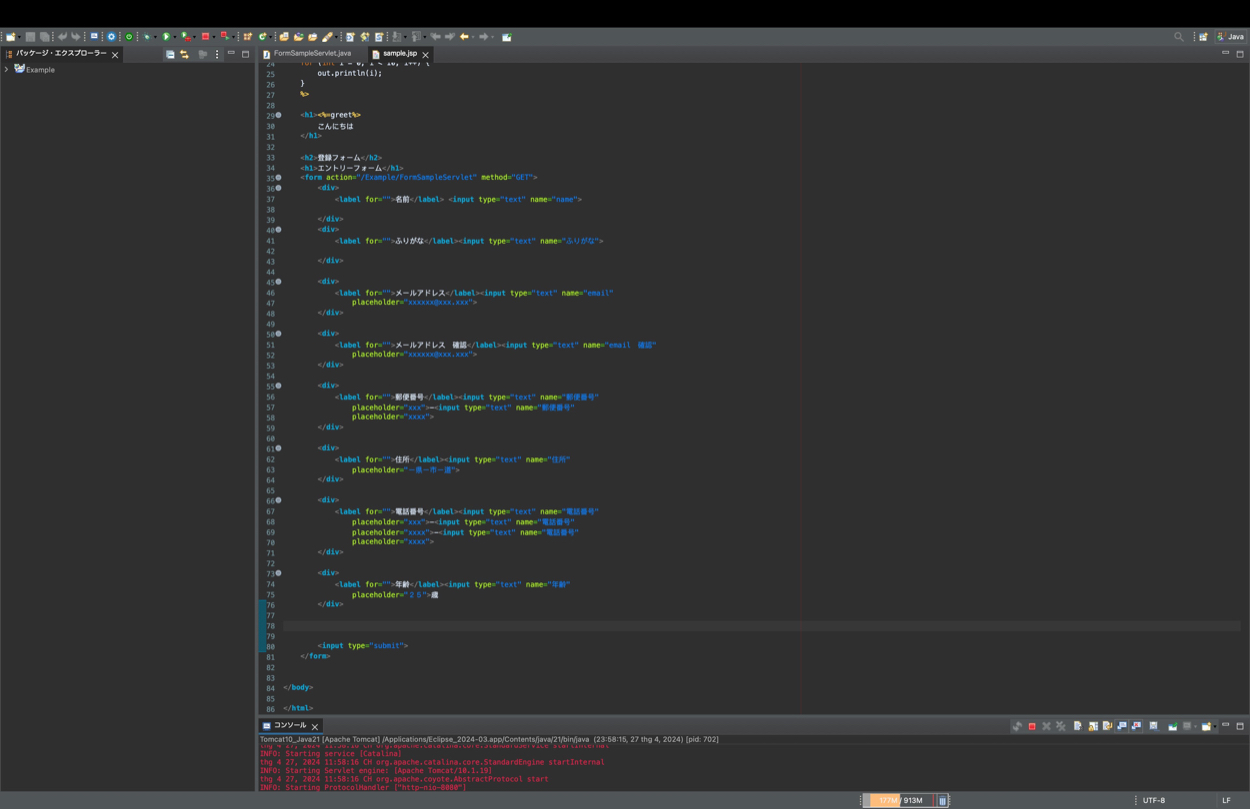Toggle Link with Editor in Package Explorer
Screen dimensions: 1250x809
click(185, 54)
